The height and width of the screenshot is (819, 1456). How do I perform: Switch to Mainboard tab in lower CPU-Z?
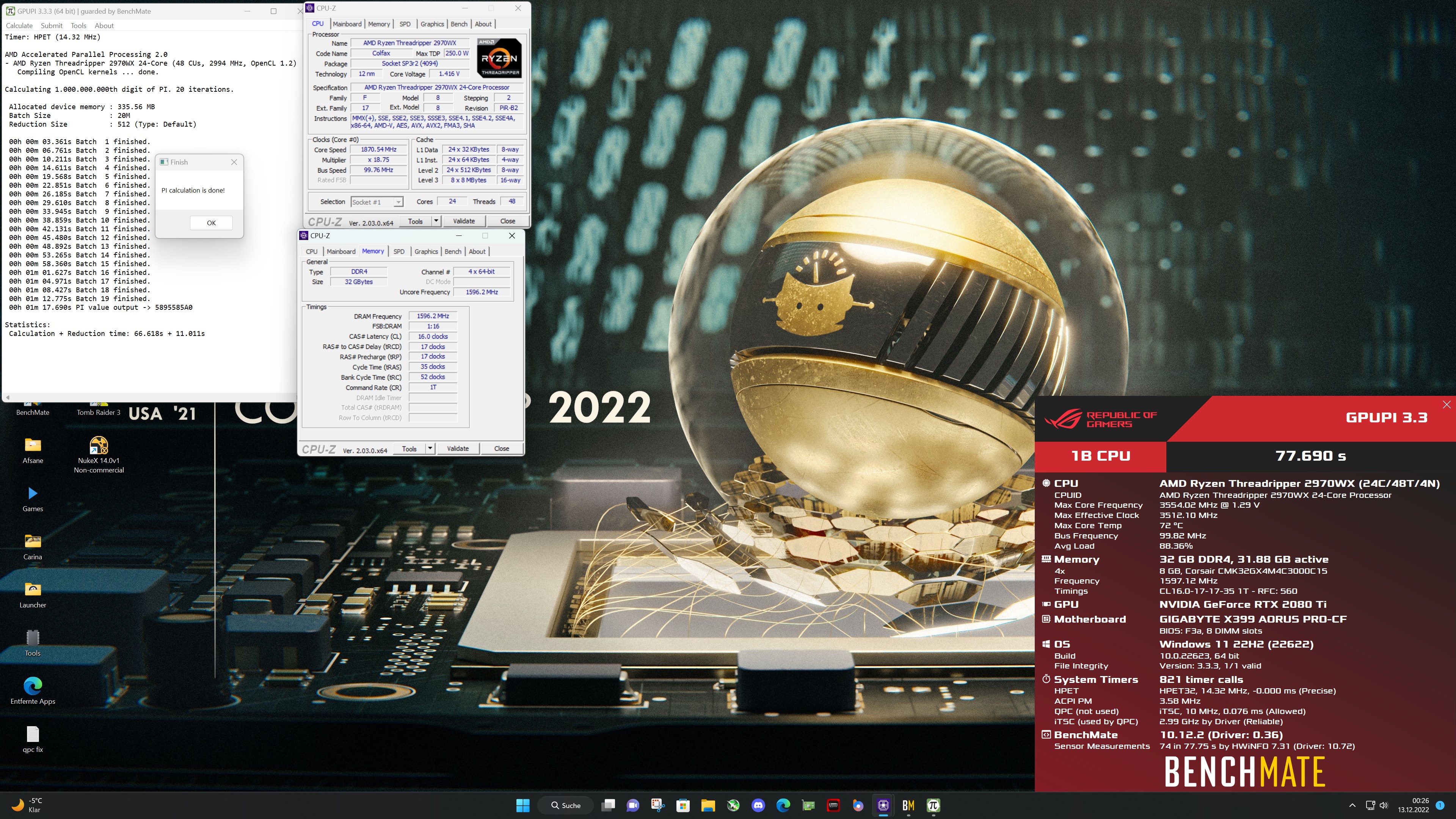tap(341, 251)
